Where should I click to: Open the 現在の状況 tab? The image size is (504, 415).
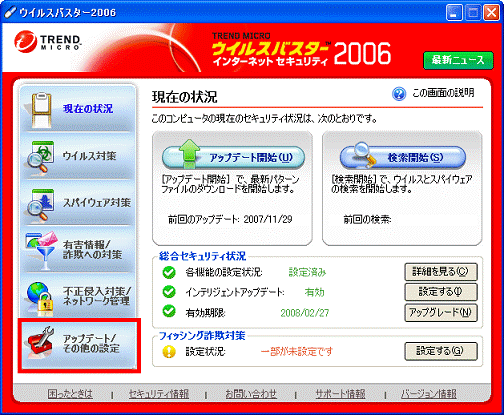coord(78,109)
